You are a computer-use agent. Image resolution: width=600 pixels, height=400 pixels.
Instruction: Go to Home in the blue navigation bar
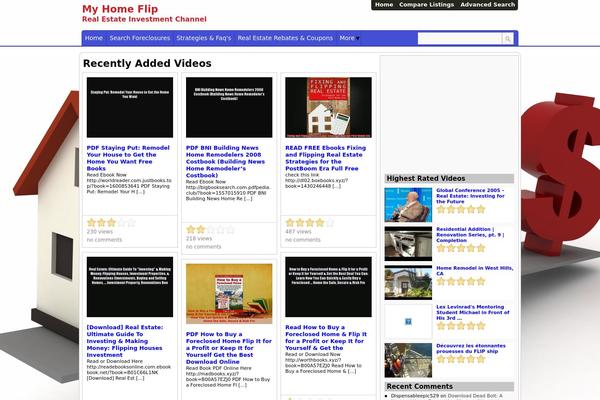click(x=94, y=38)
